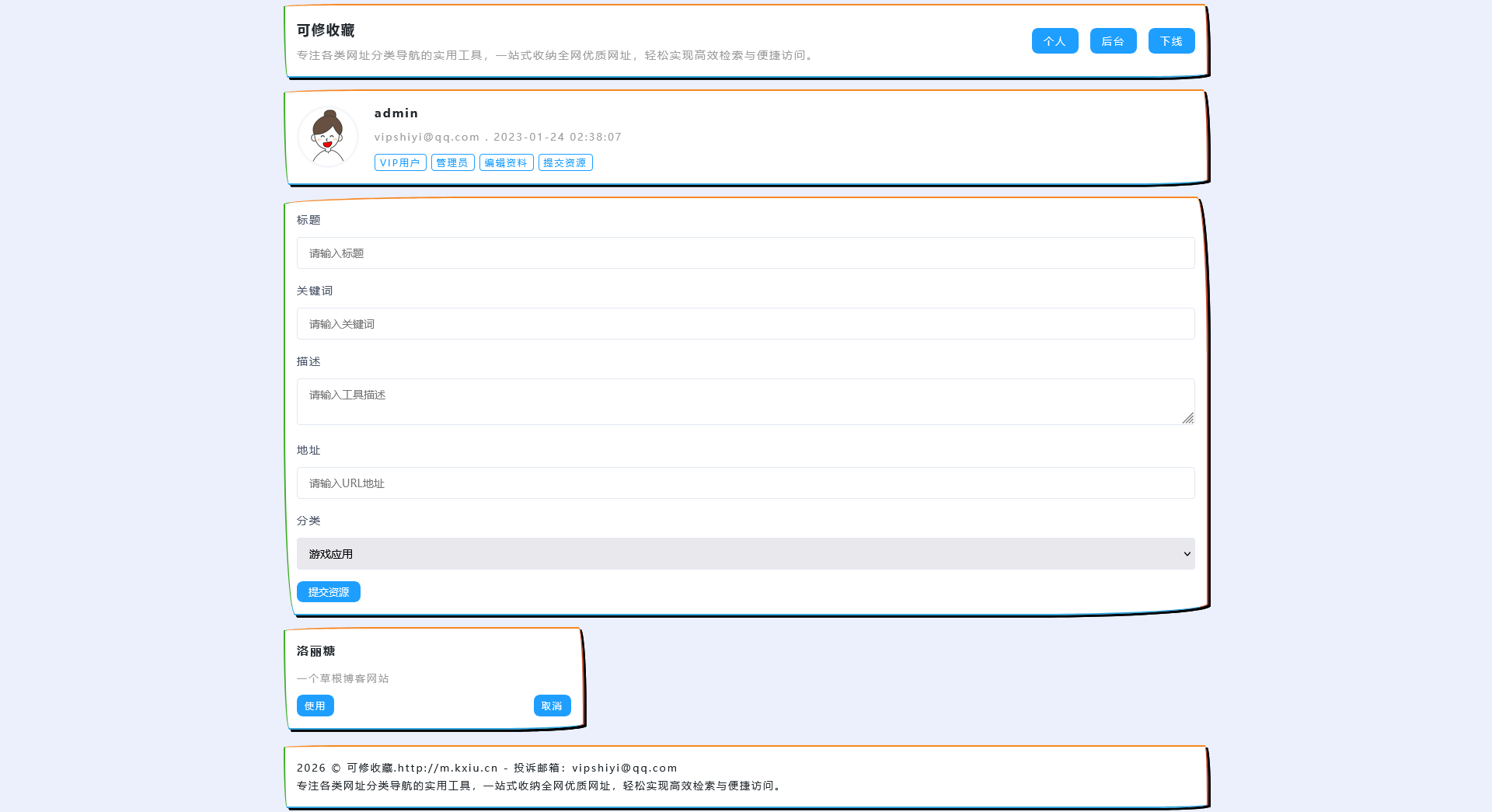The image size is (1492, 812).
Task: Select the VIP用户 tag
Action: 400,162
